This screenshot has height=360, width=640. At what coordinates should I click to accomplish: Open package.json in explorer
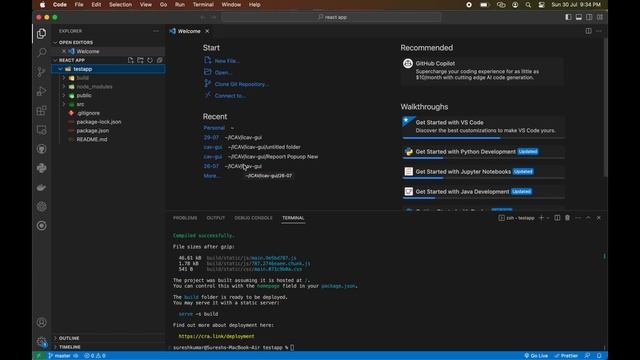pos(93,131)
